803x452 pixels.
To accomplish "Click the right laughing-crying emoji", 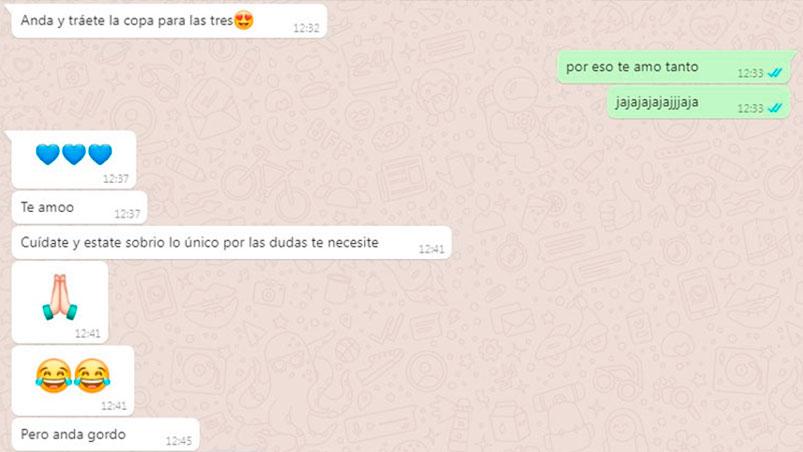I will [x=92, y=376].
